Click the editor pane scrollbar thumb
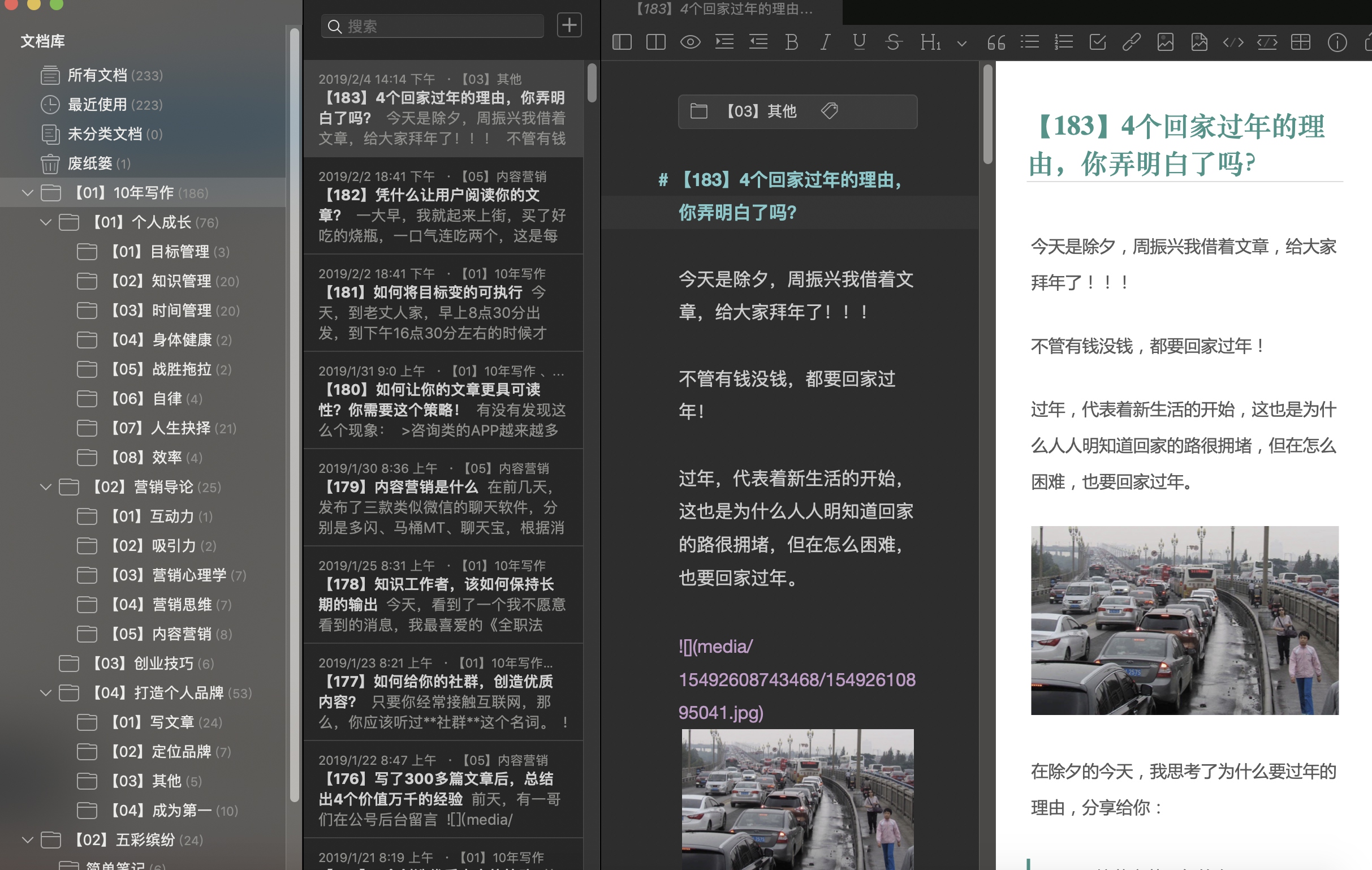This screenshot has width=1372, height=870. tap(987, 114)
